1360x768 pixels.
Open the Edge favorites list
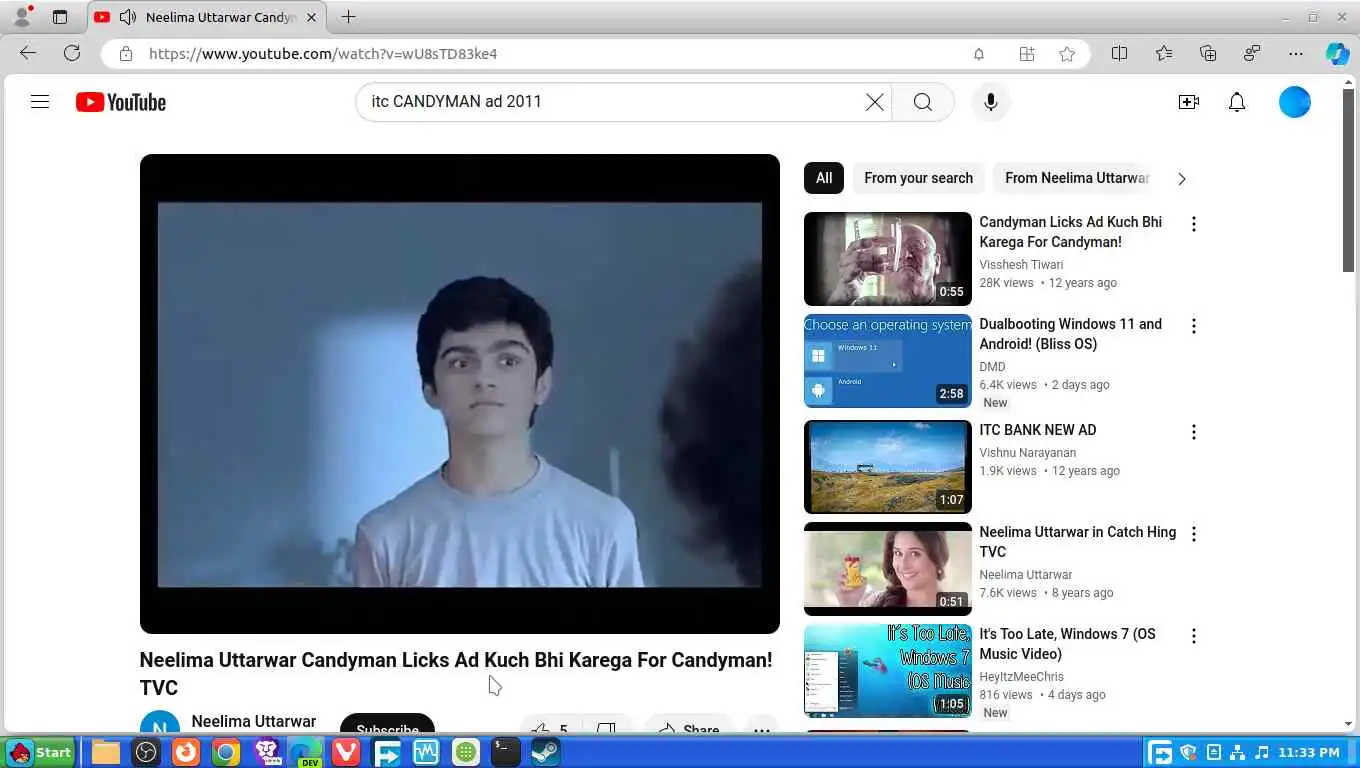tap(1164, 54)
